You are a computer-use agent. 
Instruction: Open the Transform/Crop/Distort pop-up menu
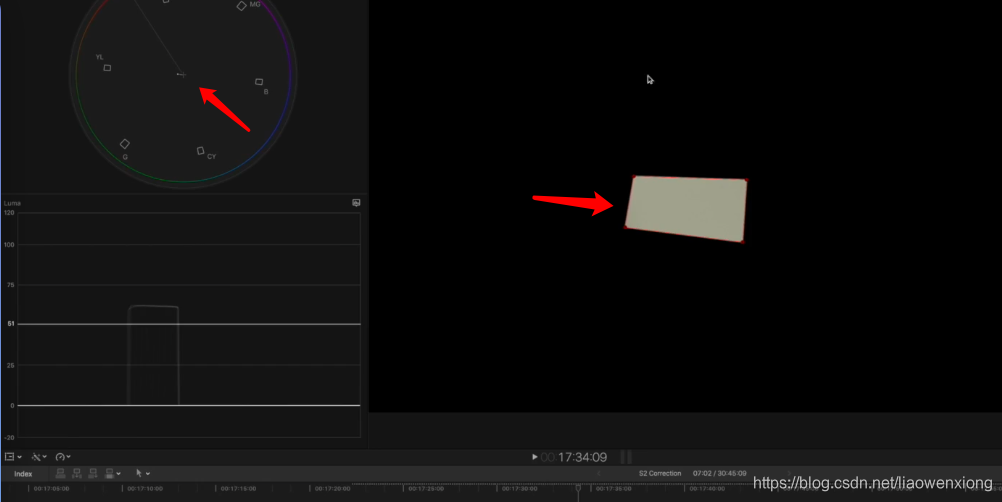pos(13,457)
